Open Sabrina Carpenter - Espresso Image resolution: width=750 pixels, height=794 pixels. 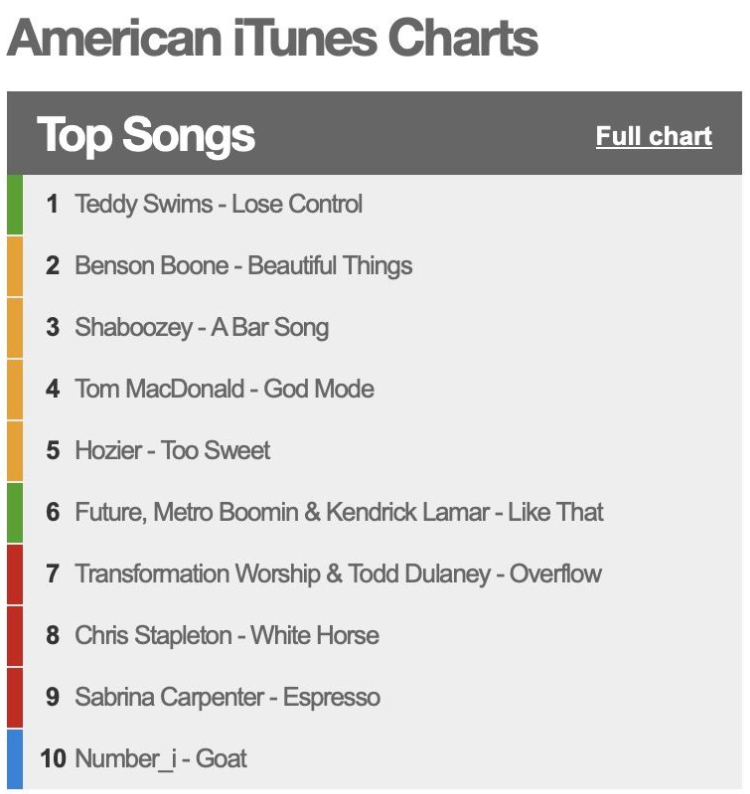click(227, 697)
